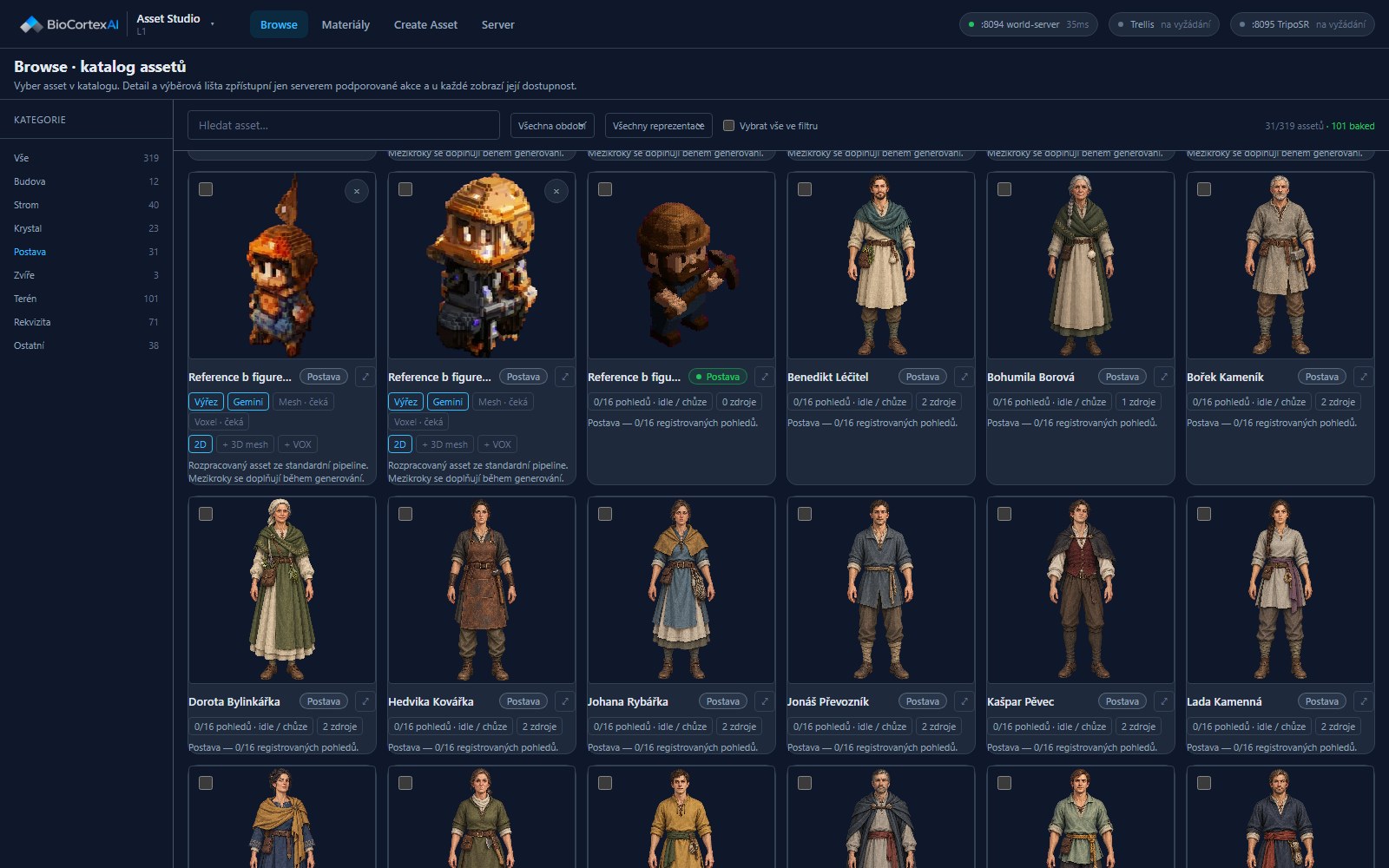Remove the second Reference b figure card
This screenshot has width=1389, height=868.
click(x=556, y=191)
